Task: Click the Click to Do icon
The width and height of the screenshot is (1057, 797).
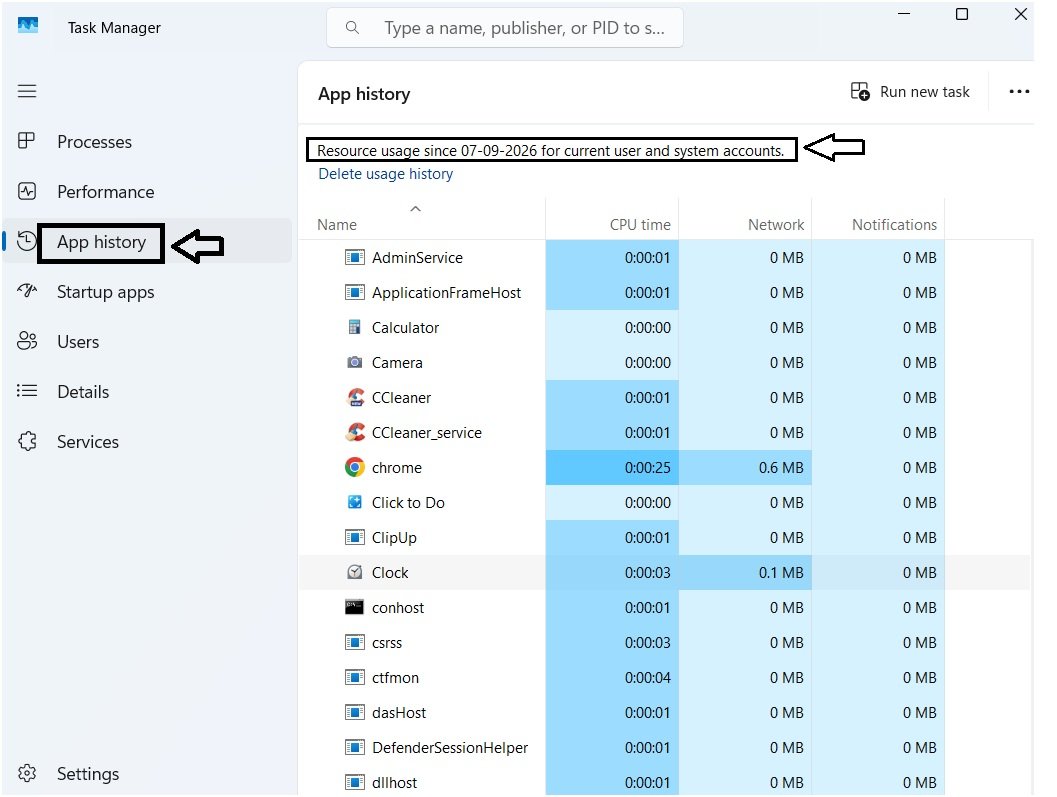Action: [x=355, y=502]
